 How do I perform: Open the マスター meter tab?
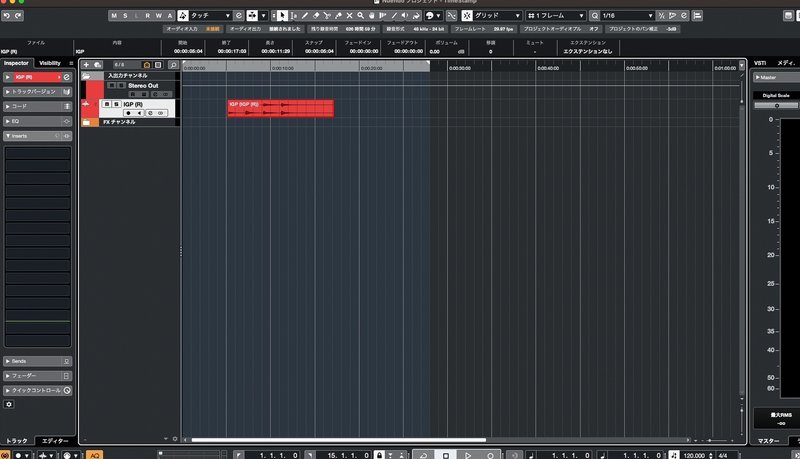[x=768, y=441]
